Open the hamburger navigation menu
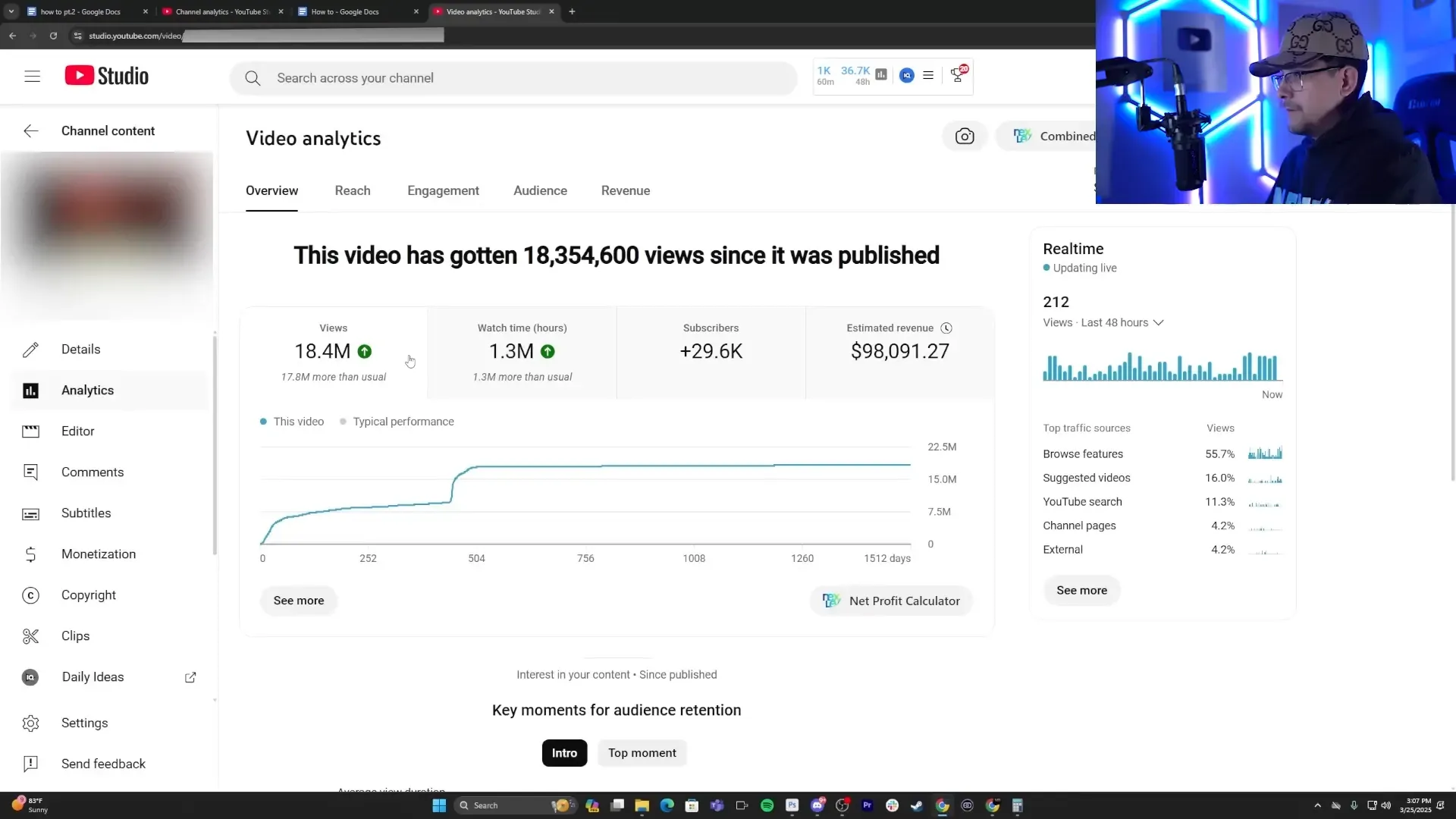 [32, 77]
